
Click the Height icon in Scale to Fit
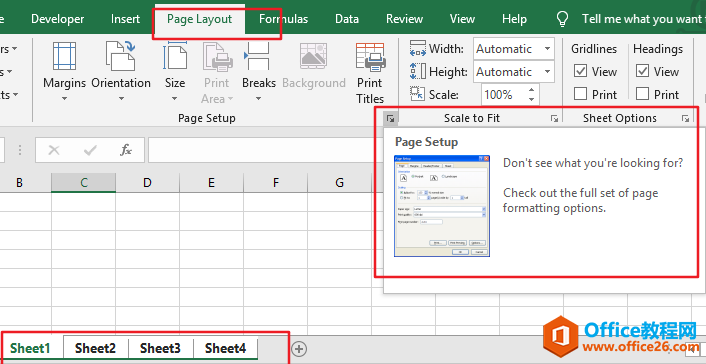(417, 71)
